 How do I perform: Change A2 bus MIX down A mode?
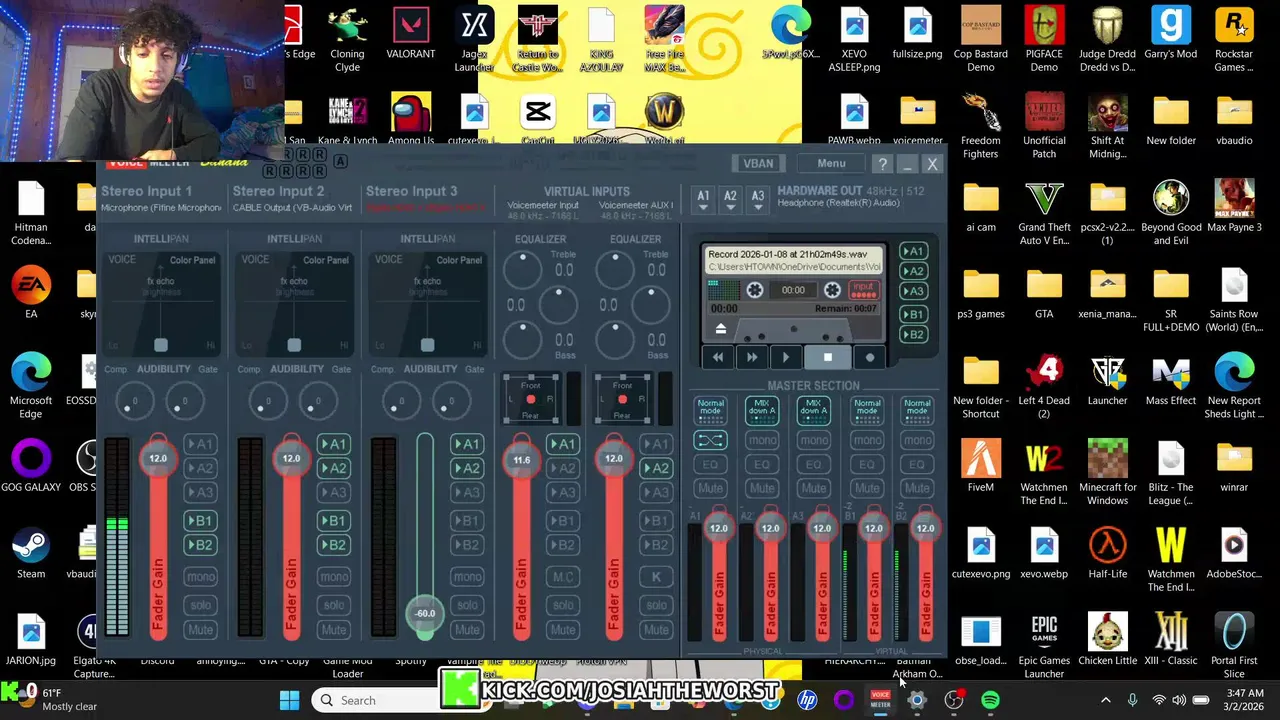762,409
